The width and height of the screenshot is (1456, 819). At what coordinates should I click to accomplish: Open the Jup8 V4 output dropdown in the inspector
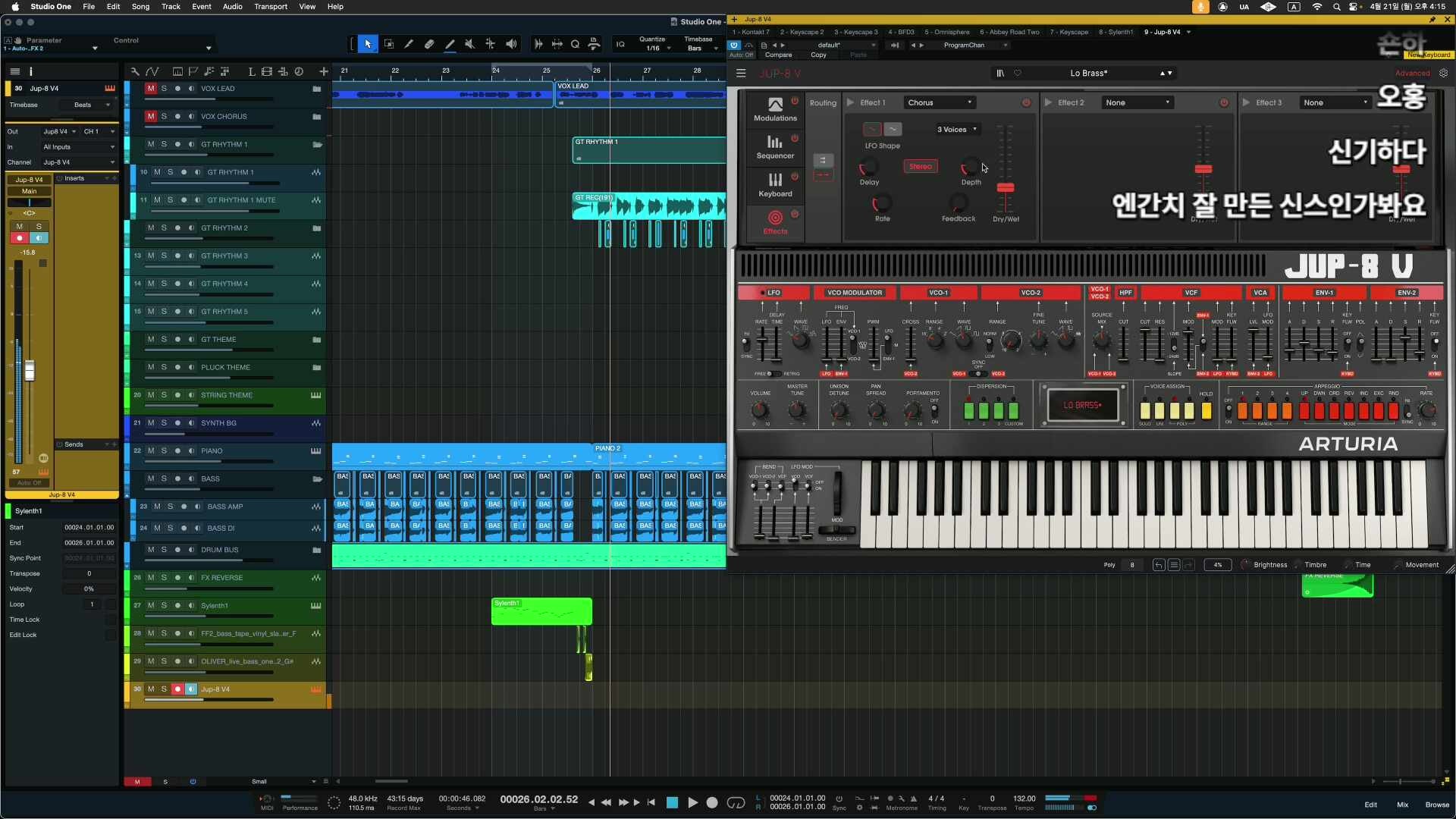(59, 132)
